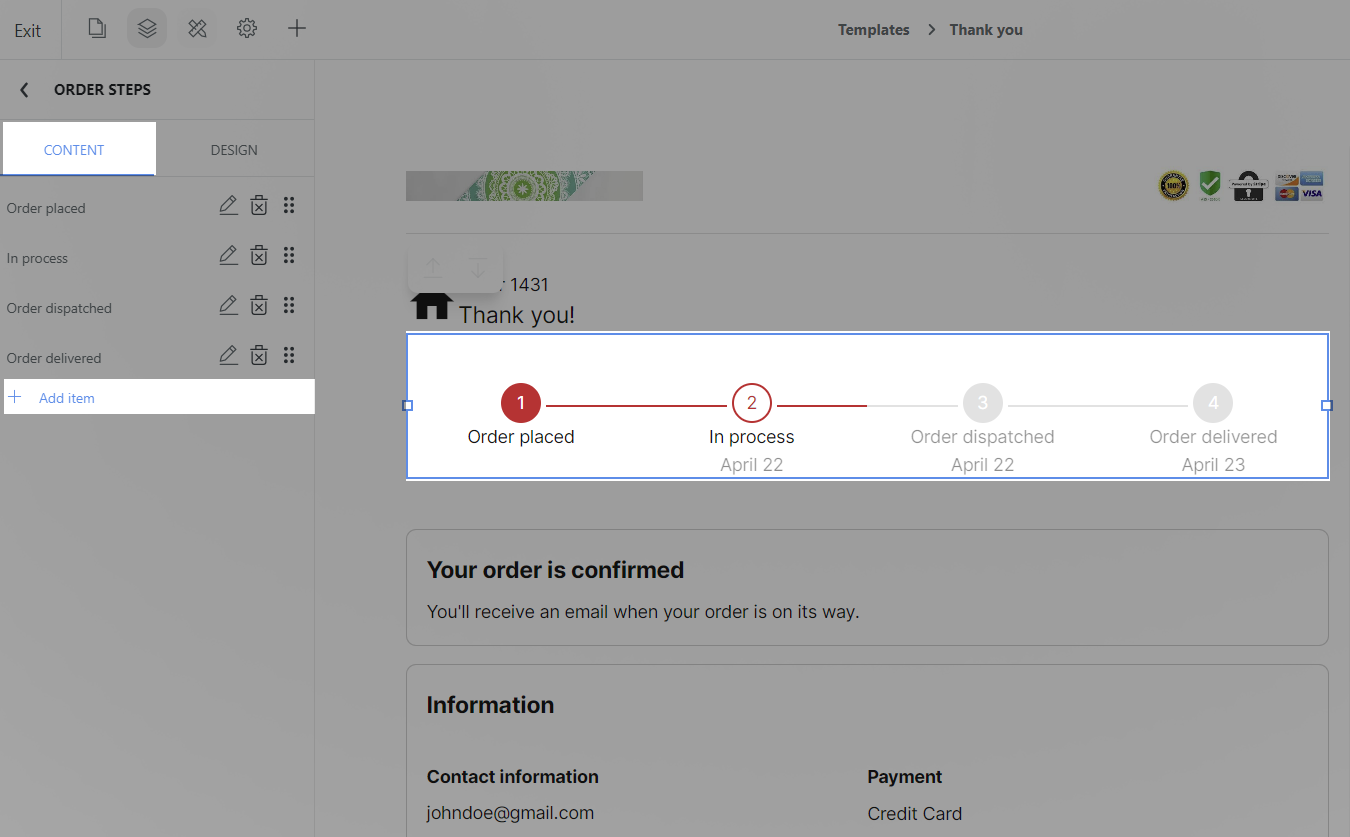Switch to the Design tab

click(x=234, y=150)
